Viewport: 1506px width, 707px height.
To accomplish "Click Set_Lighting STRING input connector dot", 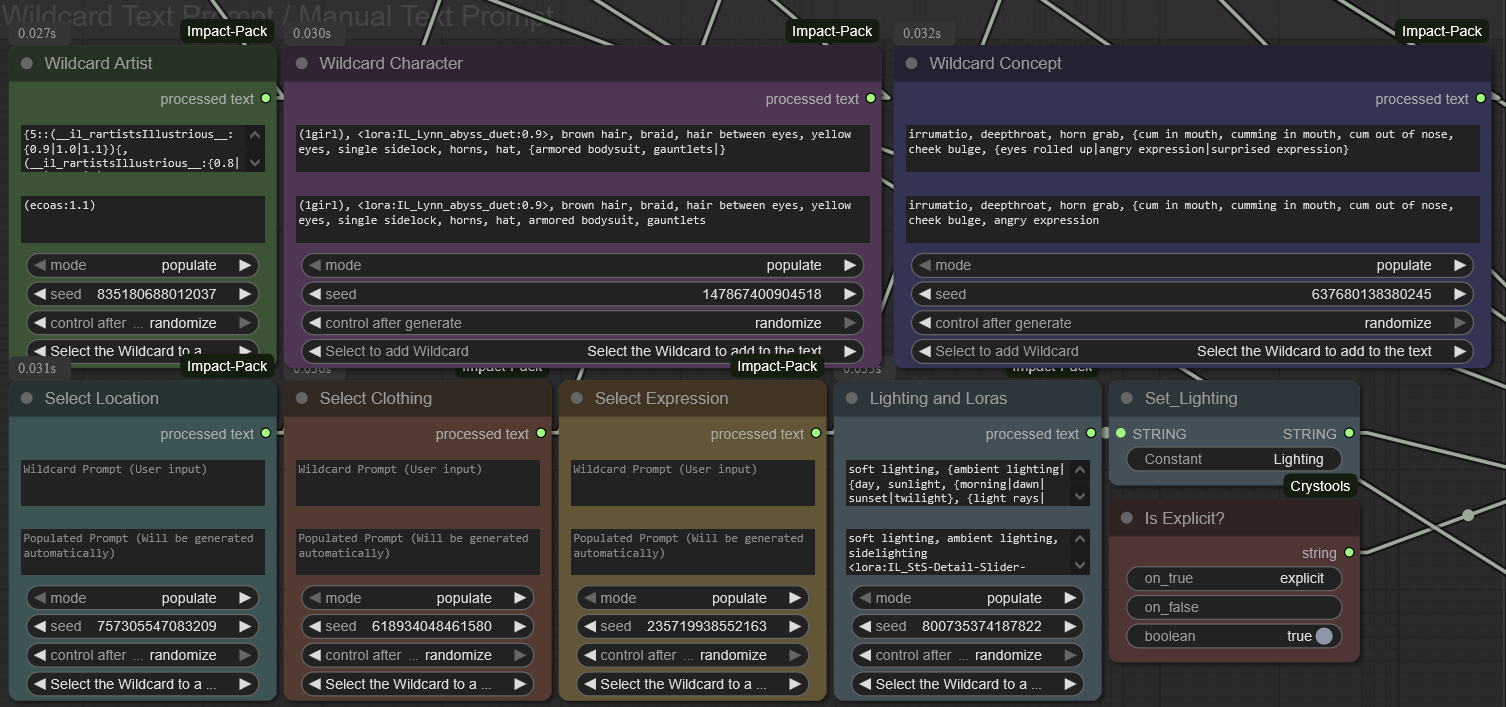I will pyautogui.click(x=1120, y=434).
